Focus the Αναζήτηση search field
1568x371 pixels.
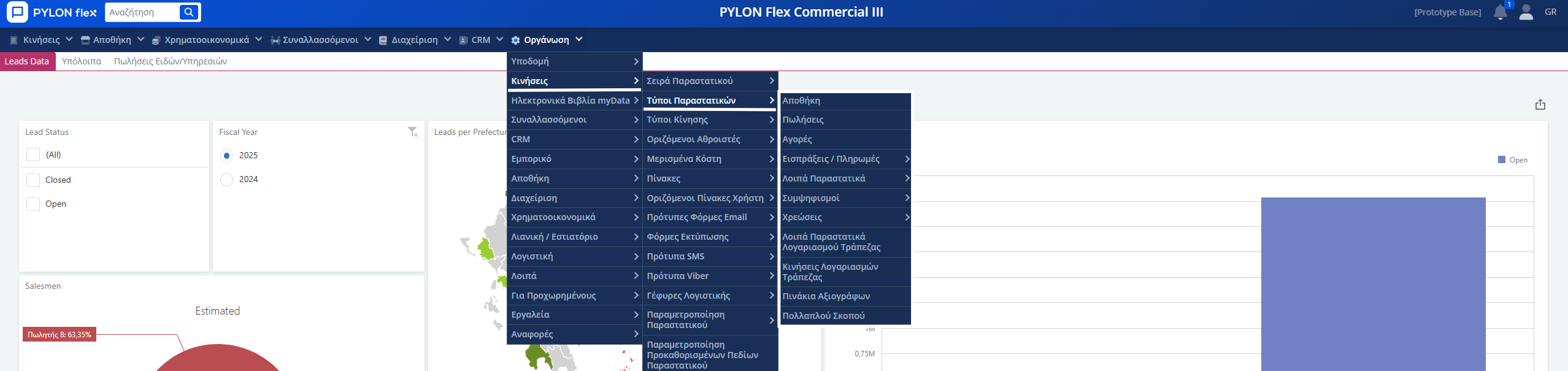(142, 12)
